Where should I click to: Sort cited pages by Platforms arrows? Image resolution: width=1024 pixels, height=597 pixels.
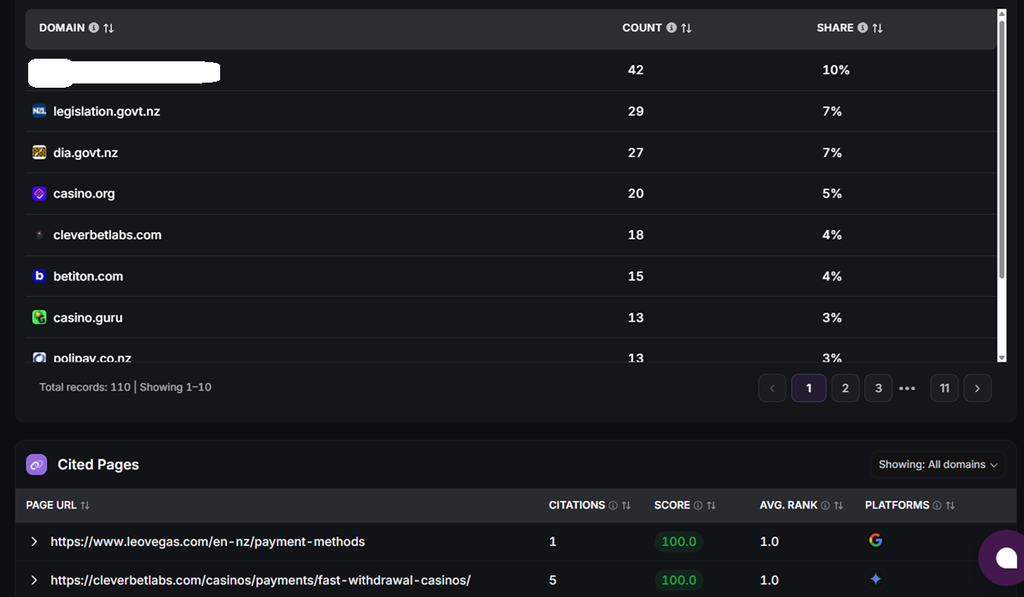(x=950, y=506)
